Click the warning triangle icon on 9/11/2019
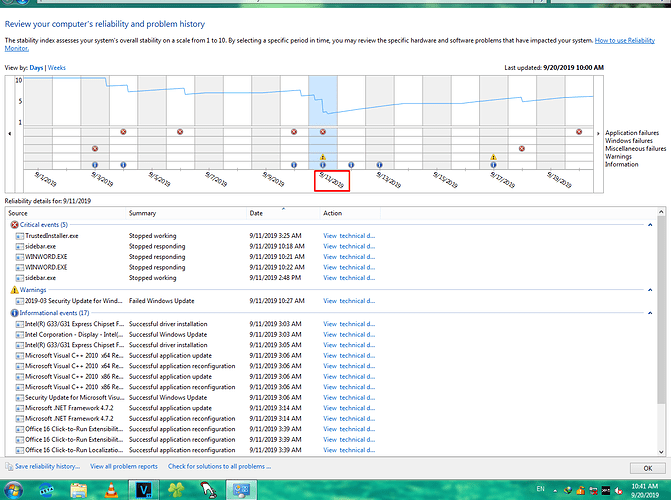 (x=323, y=157)
